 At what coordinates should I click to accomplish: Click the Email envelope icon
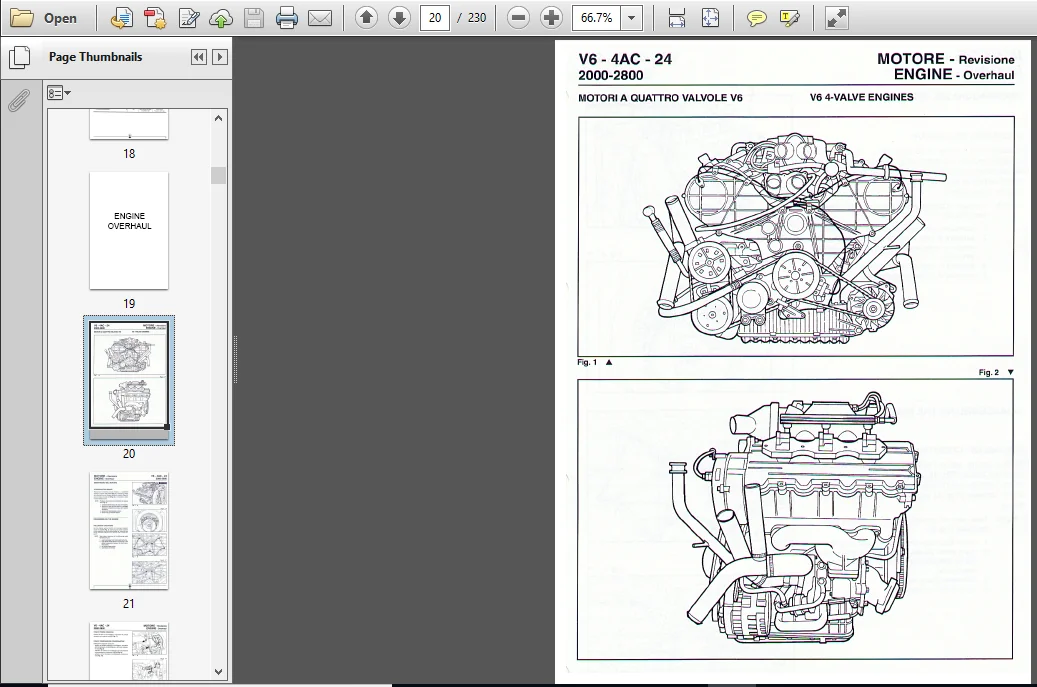[320, 18]
